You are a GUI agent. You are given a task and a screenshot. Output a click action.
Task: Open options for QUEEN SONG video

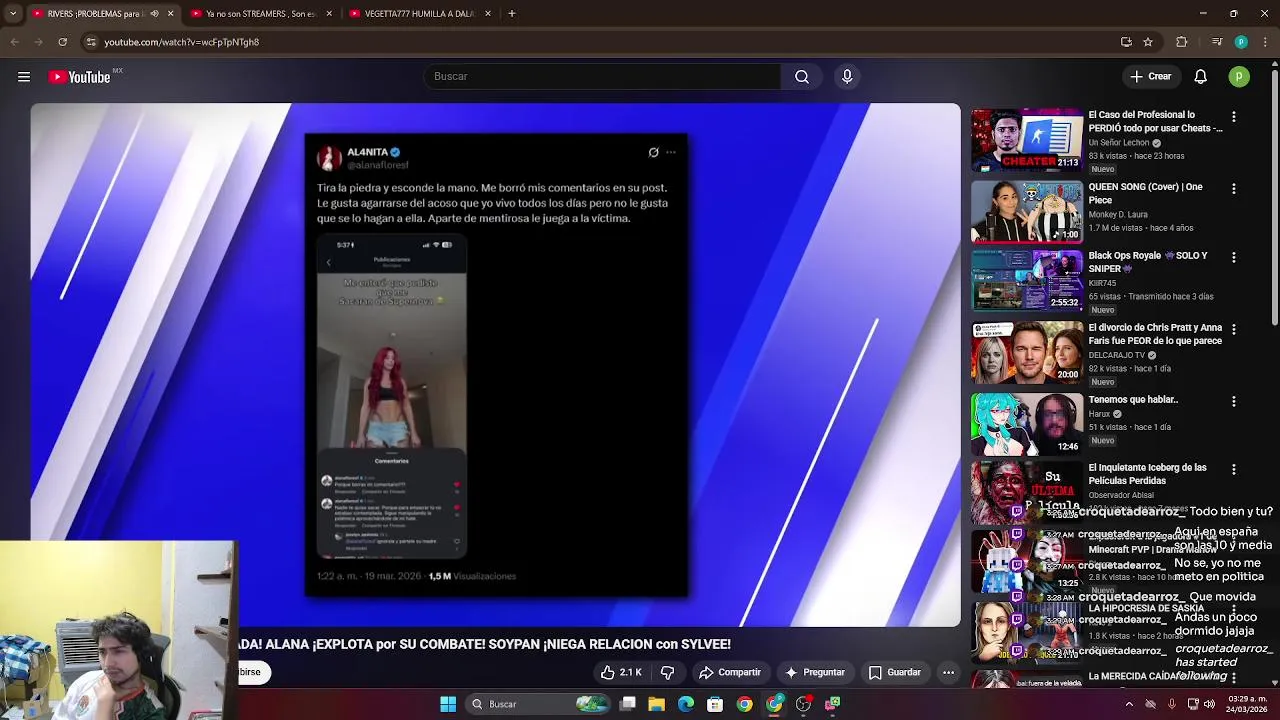pyautogui.click(x=1233, y=189)
